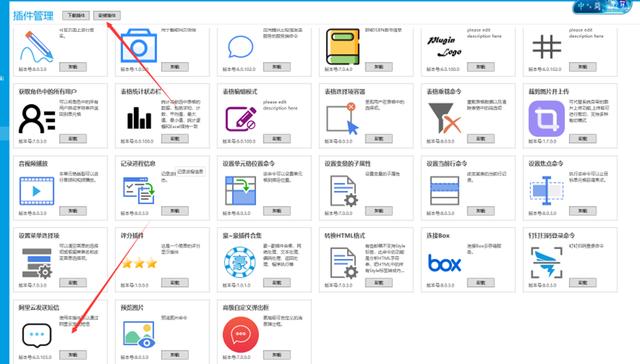This screenshot has height=364, width=640.
Task: Uninstall the star rating plugin
Action: [x=175, y=283]
